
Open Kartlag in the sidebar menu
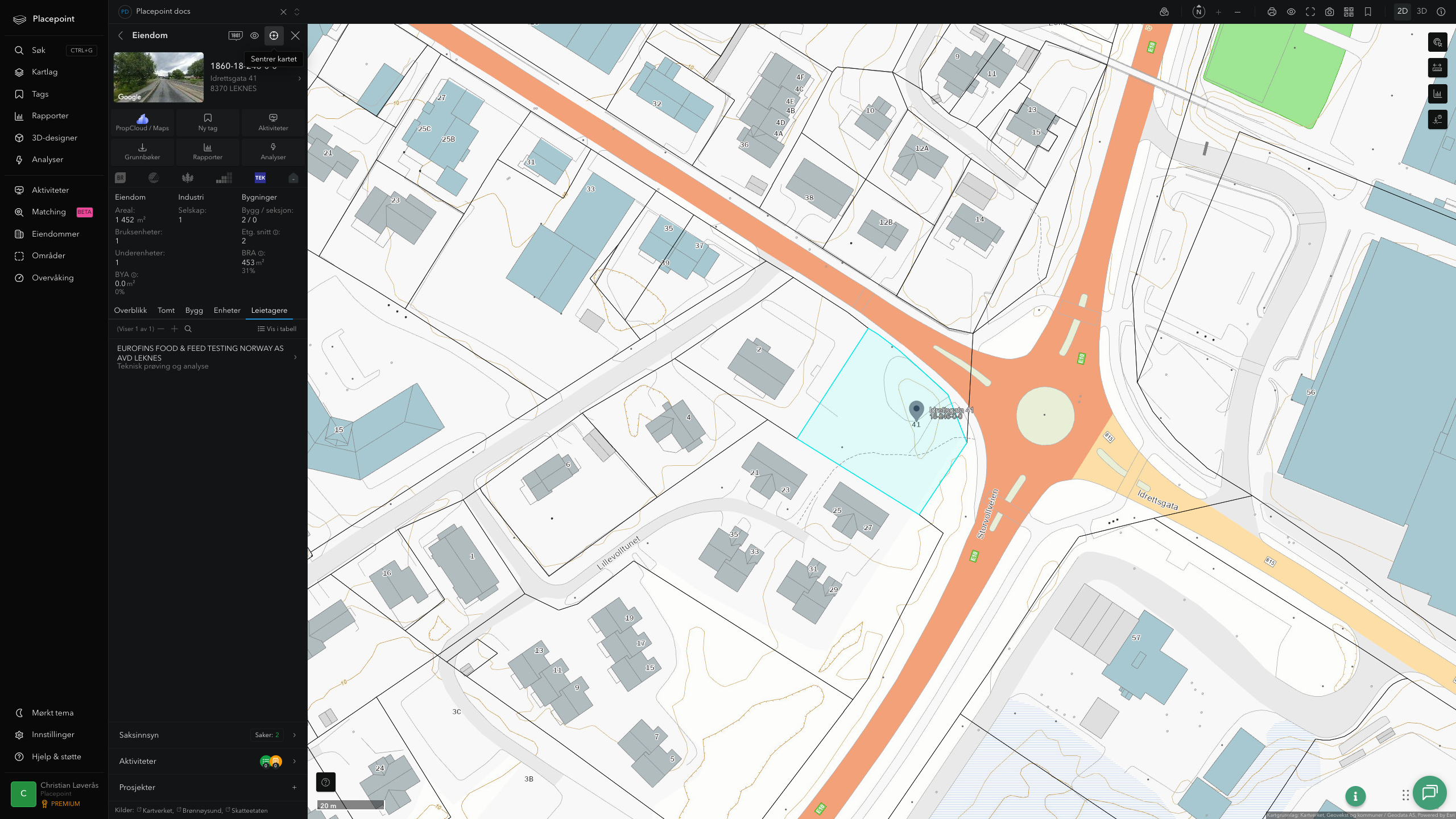click(x=44, y=72)
